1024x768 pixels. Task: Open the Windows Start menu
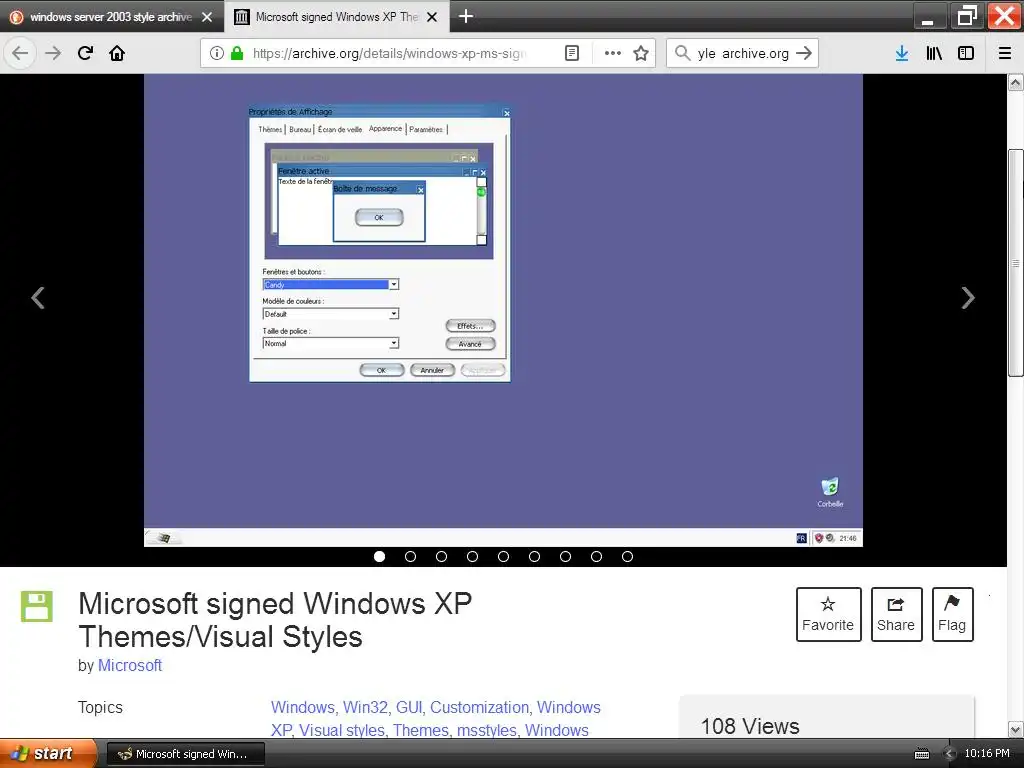click(48, 754)
